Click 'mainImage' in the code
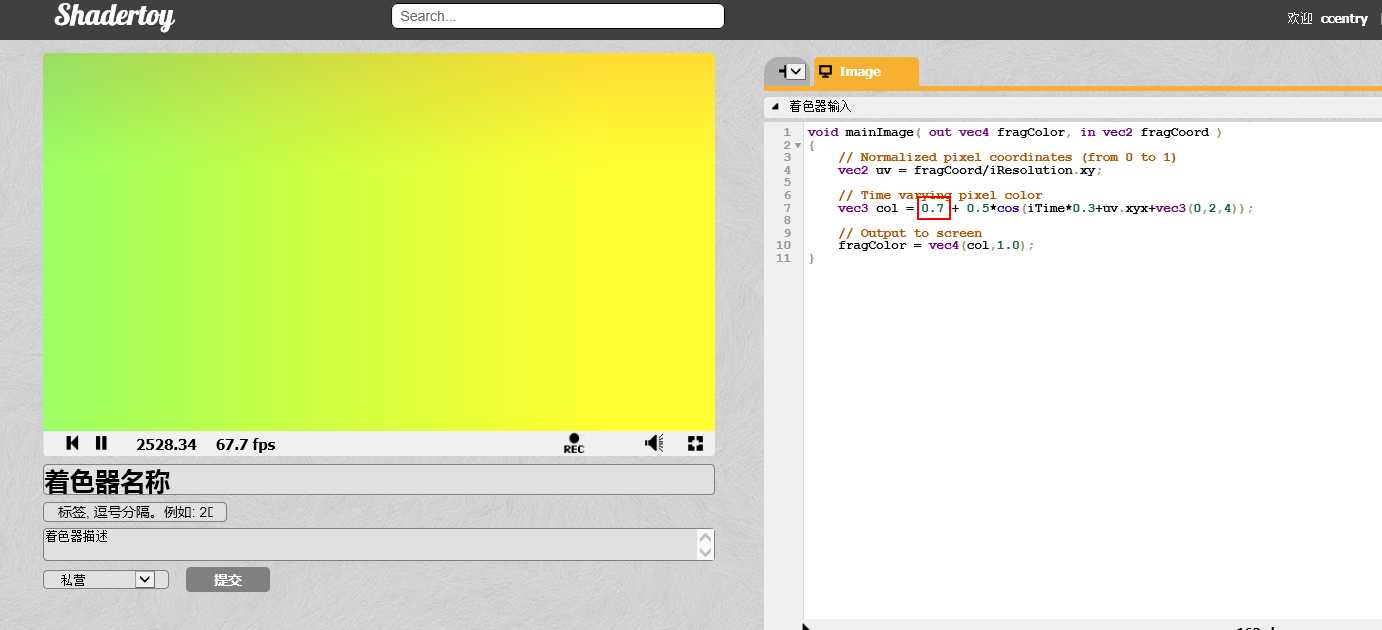The width and height of the screenshot is (1382, 630). click(x=880, y=132)
